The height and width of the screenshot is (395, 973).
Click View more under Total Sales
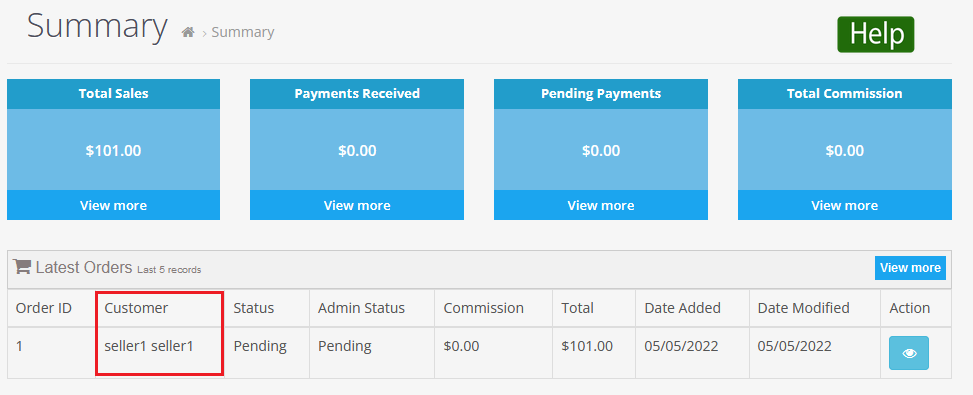114,205
